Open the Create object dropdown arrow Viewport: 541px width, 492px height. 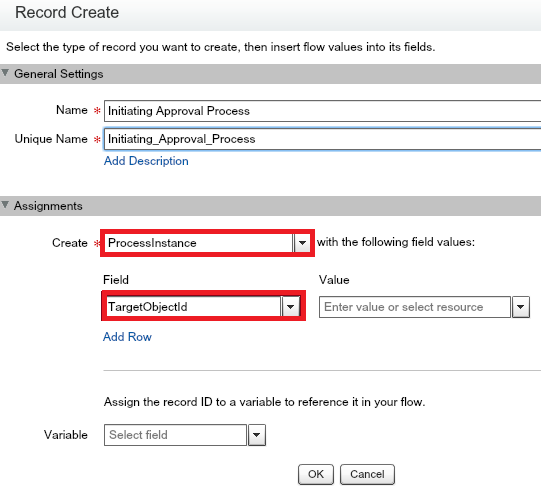point(302,243)
